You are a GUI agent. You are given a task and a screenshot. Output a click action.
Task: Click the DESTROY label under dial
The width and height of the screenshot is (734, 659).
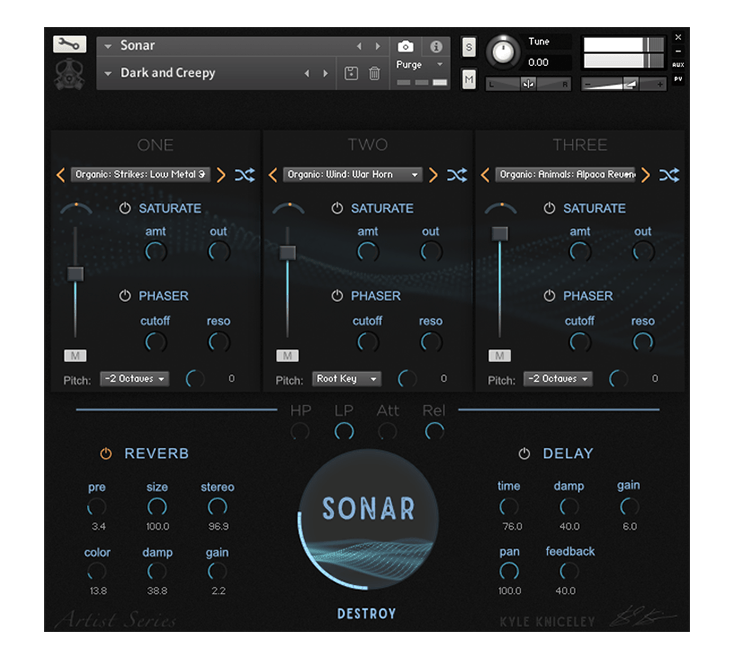[x=367, y=614]
